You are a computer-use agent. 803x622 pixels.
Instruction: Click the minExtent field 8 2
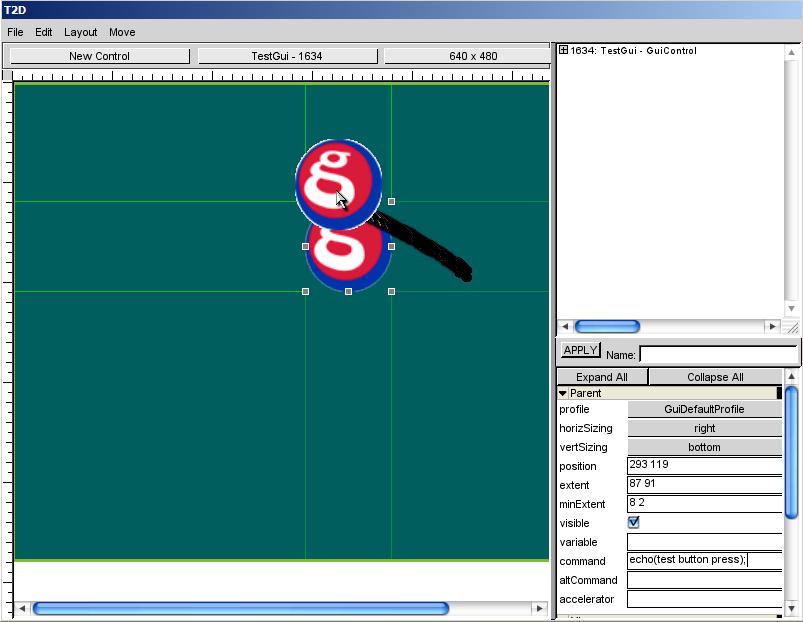(x=704, y=503)
